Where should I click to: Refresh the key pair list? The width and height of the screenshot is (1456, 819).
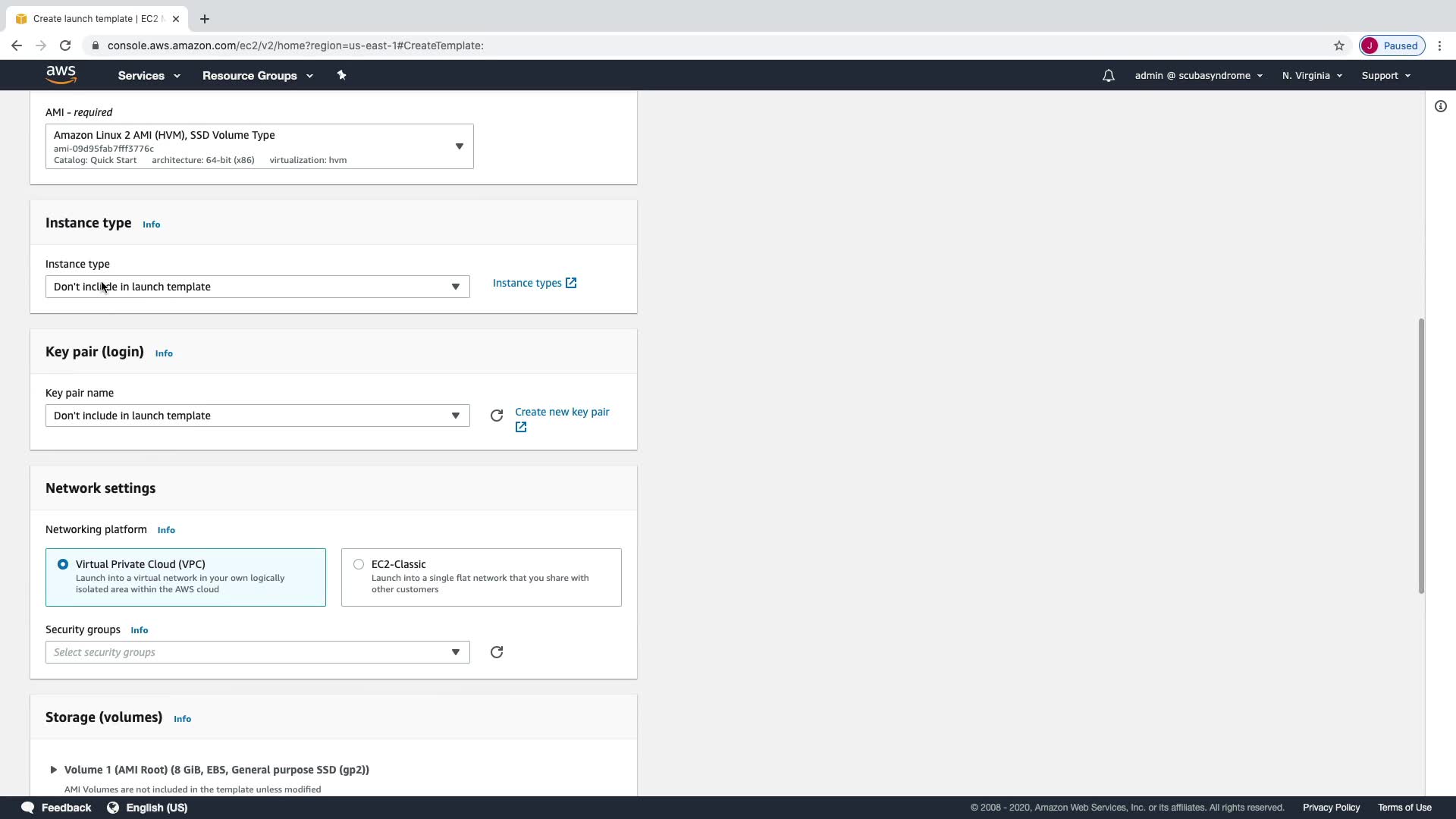tap(497, 416)
